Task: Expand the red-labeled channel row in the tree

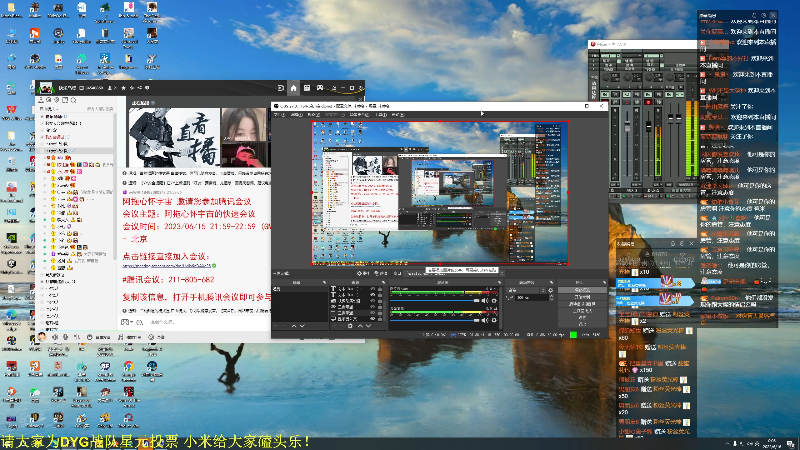Action: [42, 137]
